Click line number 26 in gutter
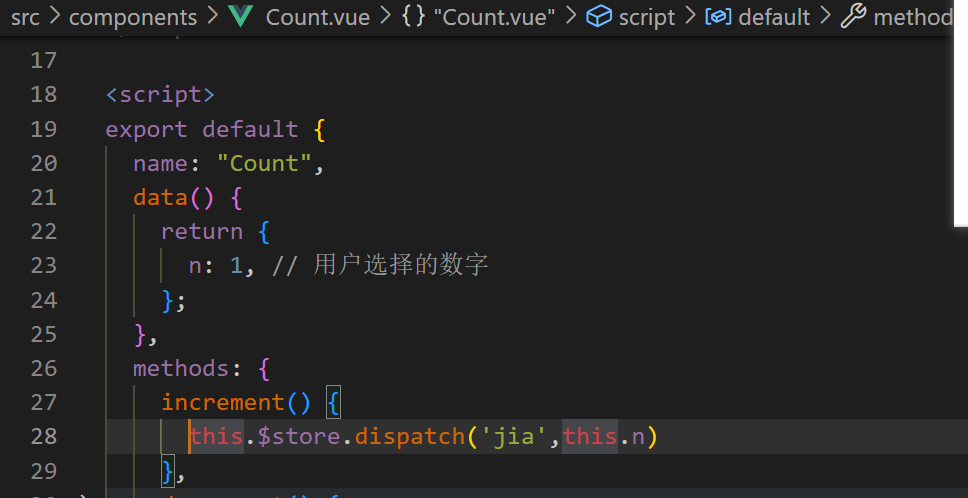Image resolution: width=968 pixels, height=498 pixels. pyautogui.click(x=44, y=368)
